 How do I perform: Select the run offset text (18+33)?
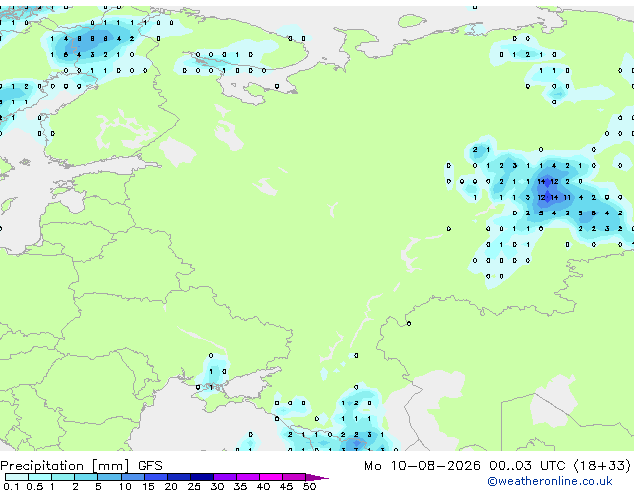(x=602, y=466)
